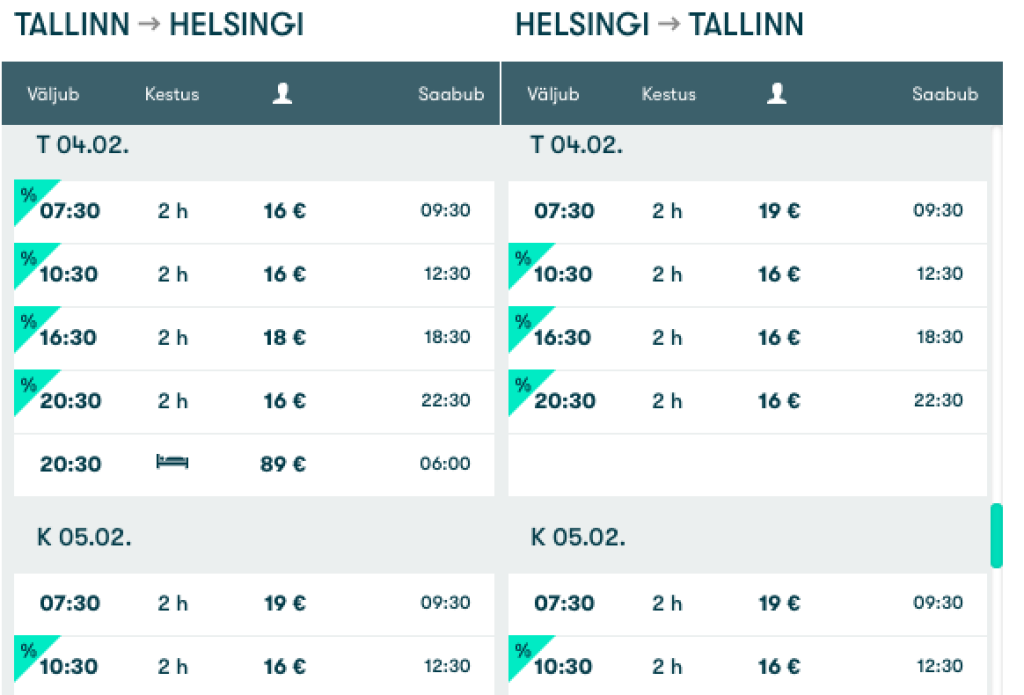Choose the 89 € overnight sailing arriving 06:00
Viewport: 1024px width, 695px height.
254,464
